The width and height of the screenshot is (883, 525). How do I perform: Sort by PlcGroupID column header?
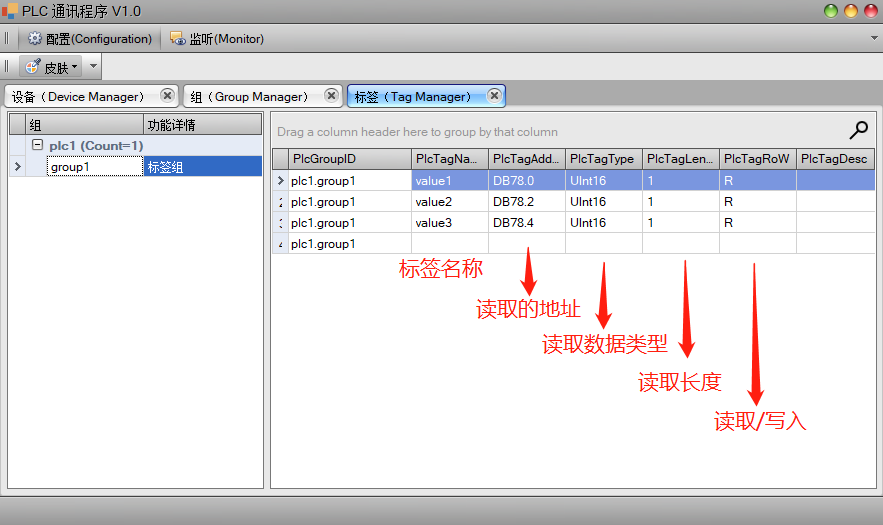coord(350,159)
